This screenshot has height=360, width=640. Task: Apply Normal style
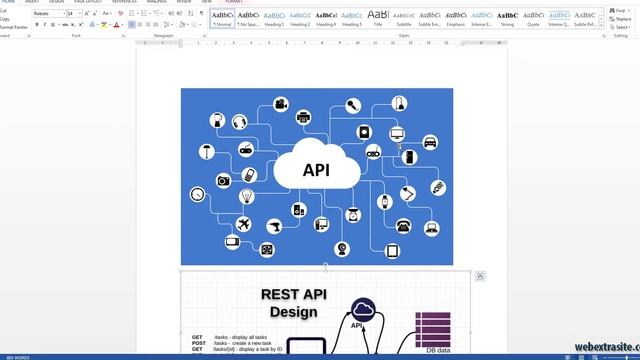(222, 19)
